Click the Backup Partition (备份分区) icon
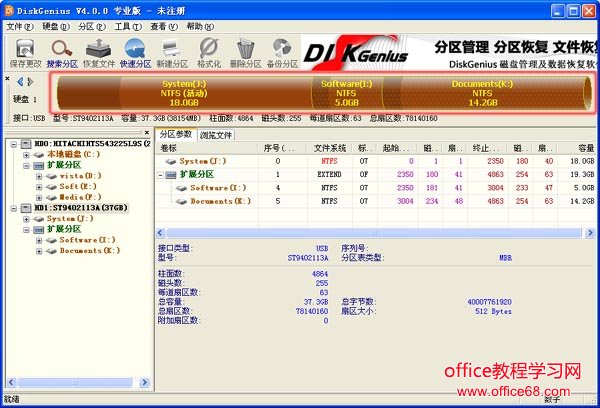600x408 pixels. click(x=282, y=53)
